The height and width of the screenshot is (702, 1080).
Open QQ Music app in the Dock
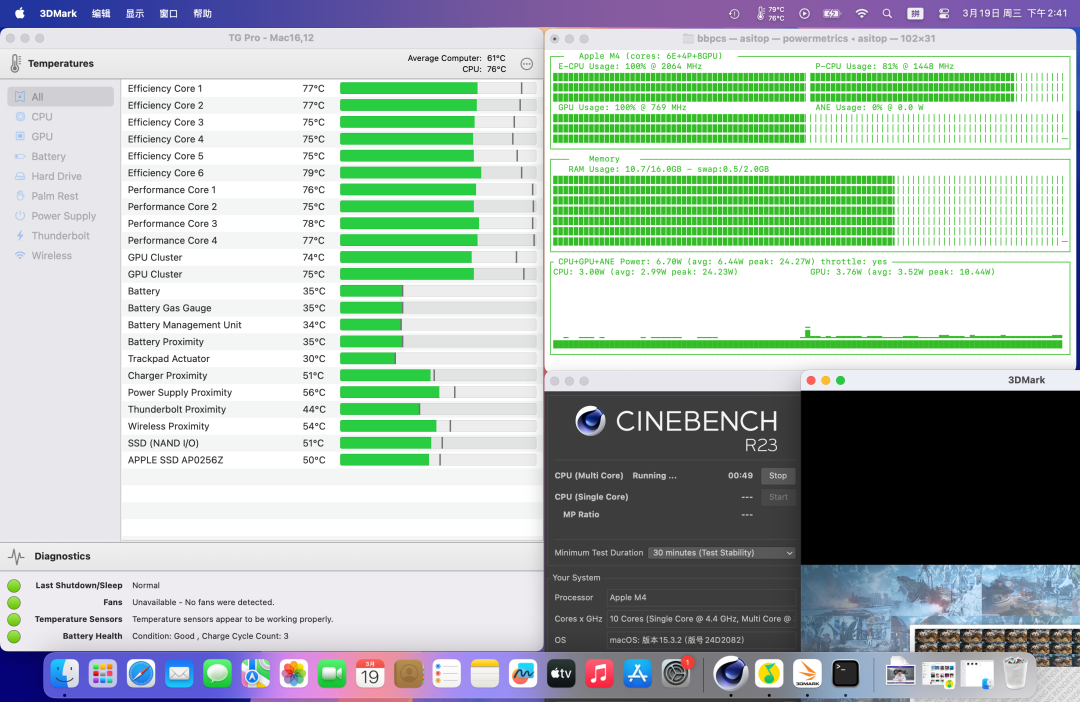(769, 674)
